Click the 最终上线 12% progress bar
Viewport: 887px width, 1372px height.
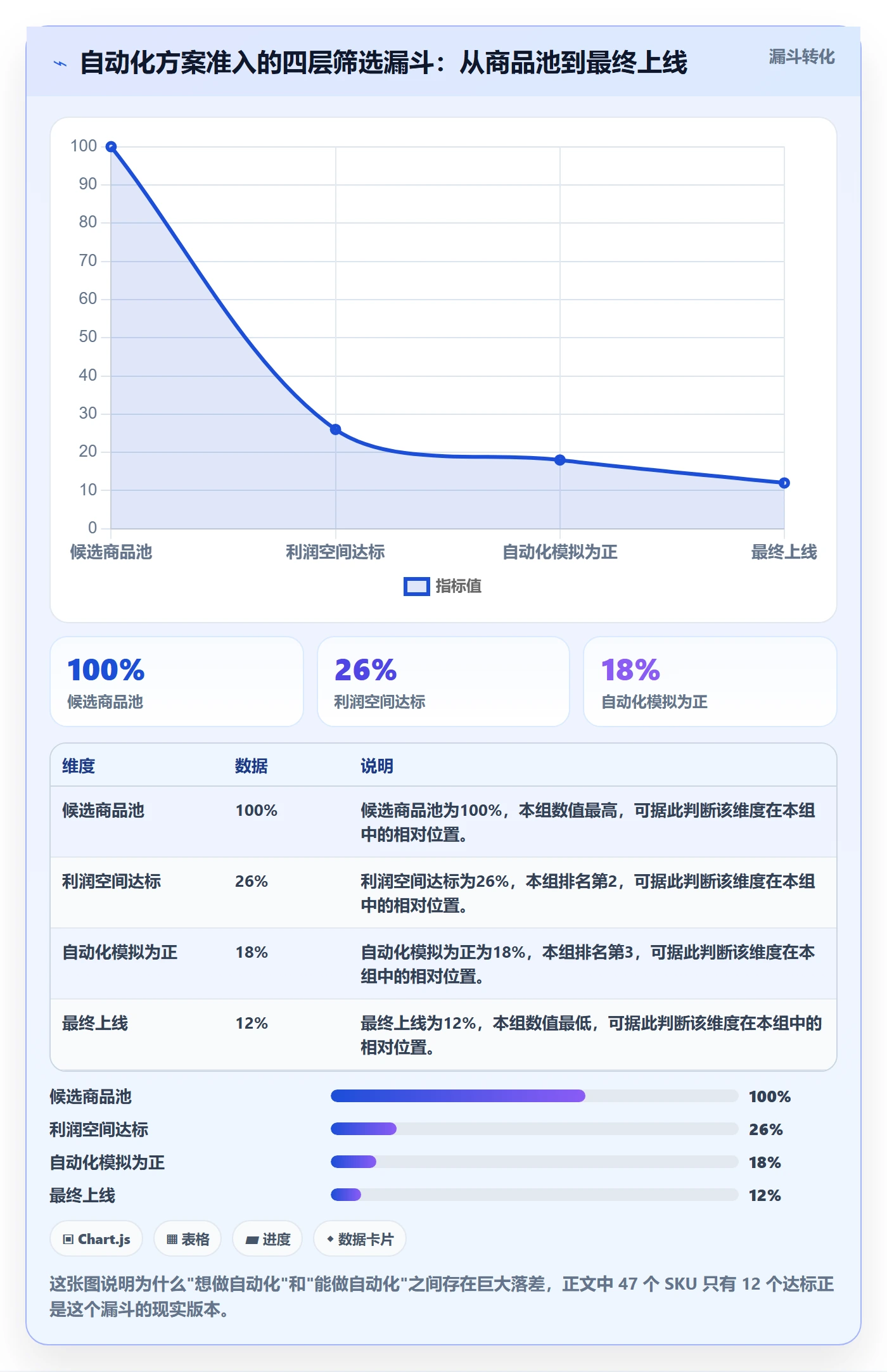535,1195
